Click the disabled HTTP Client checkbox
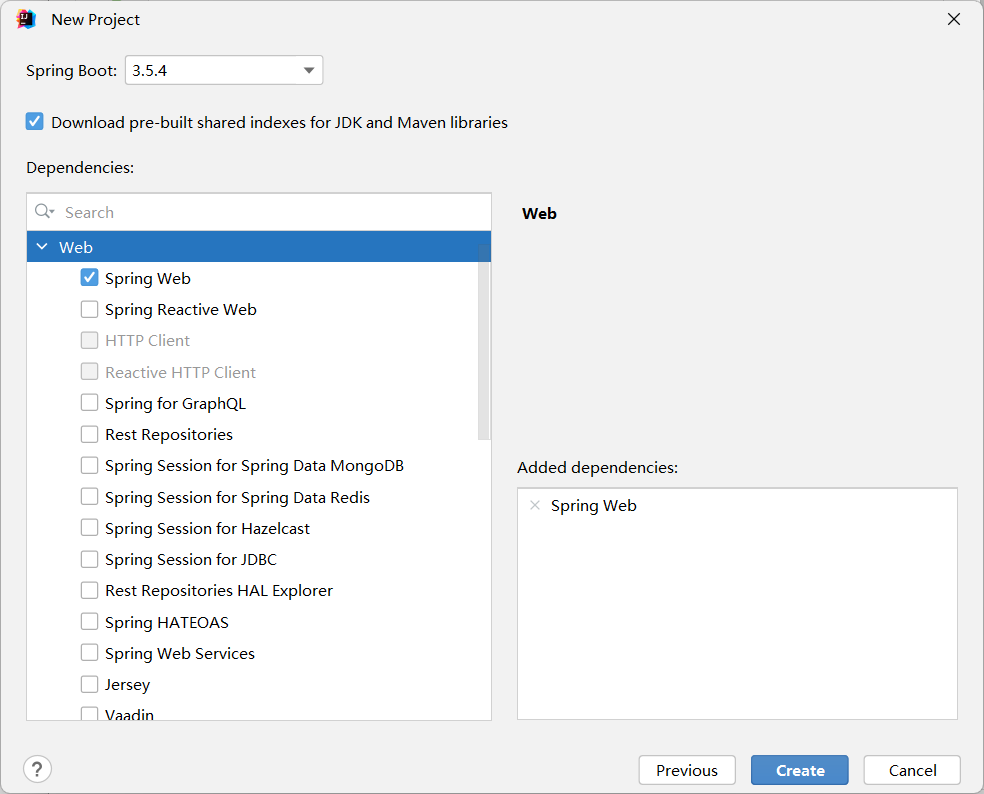984x794 pixels. [x=90, y=341]
